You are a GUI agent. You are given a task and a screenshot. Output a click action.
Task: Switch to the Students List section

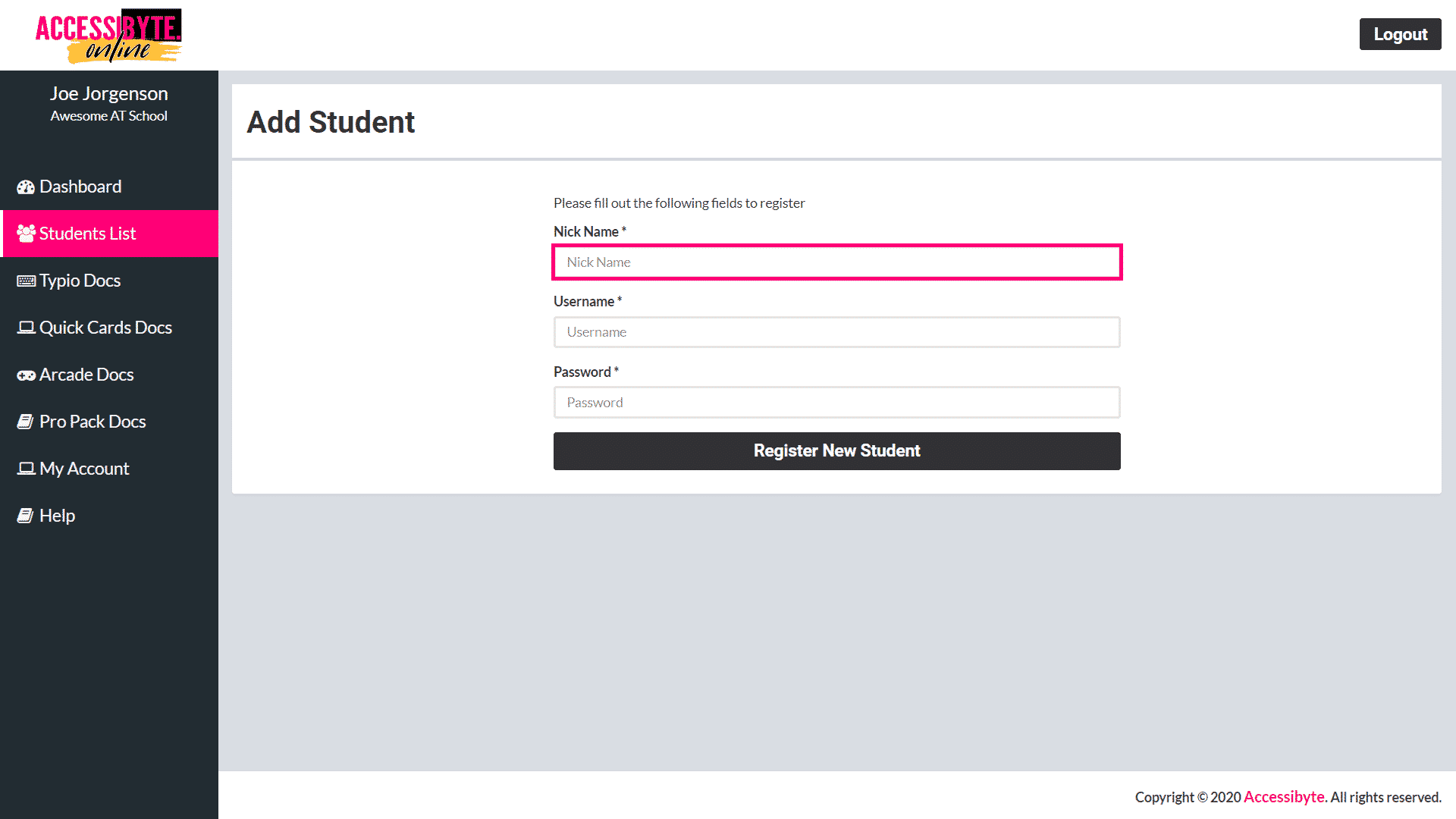click(87, 233)
